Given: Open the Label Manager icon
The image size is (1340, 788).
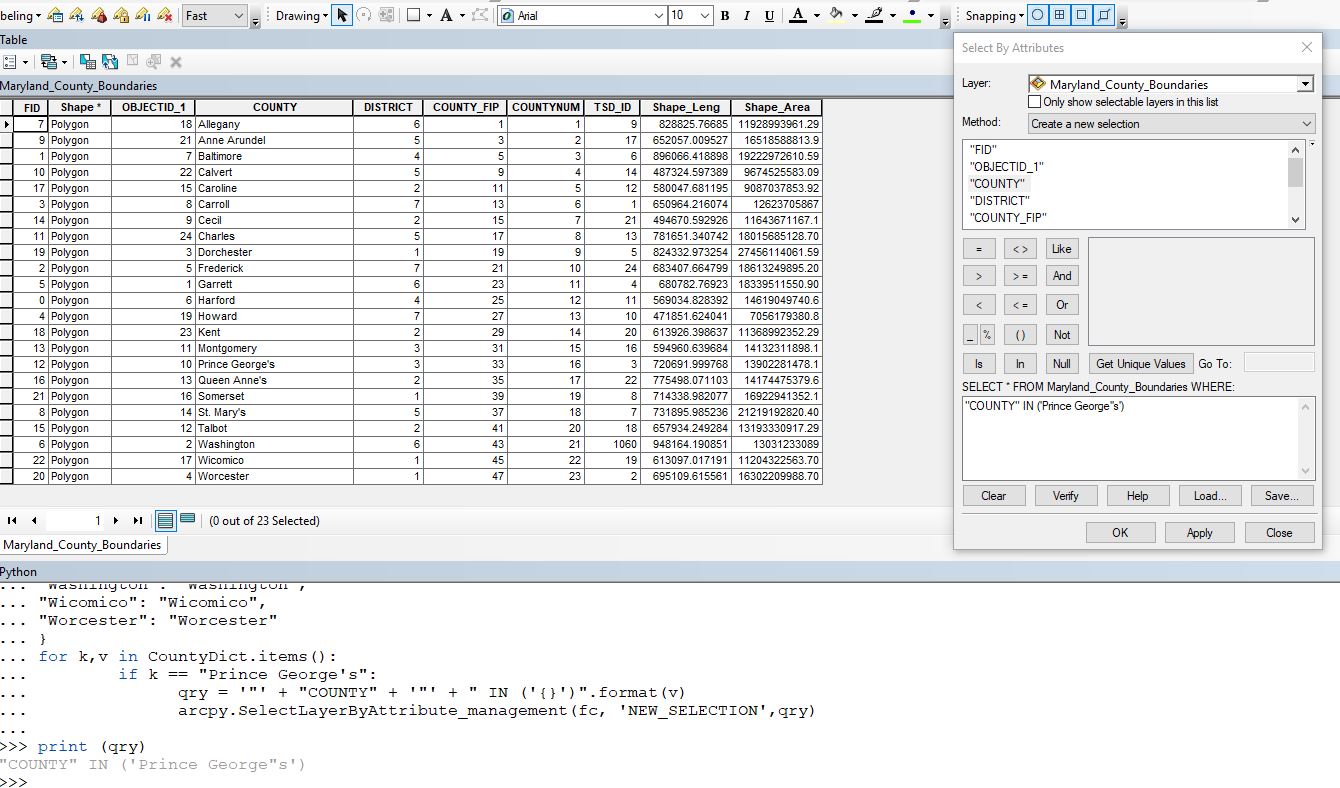Looking at the screenshot, I should tap(55, 16).
